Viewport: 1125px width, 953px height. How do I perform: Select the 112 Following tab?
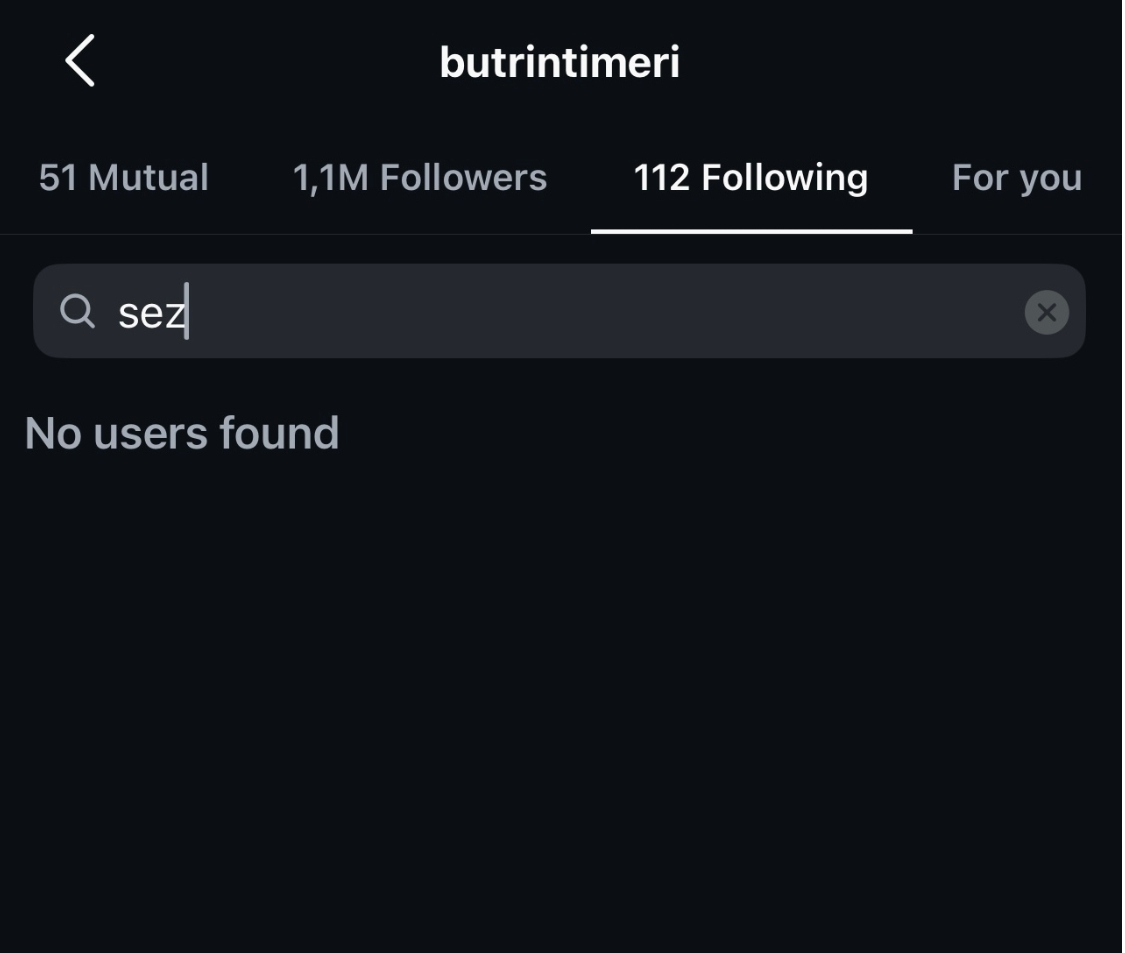750,178
